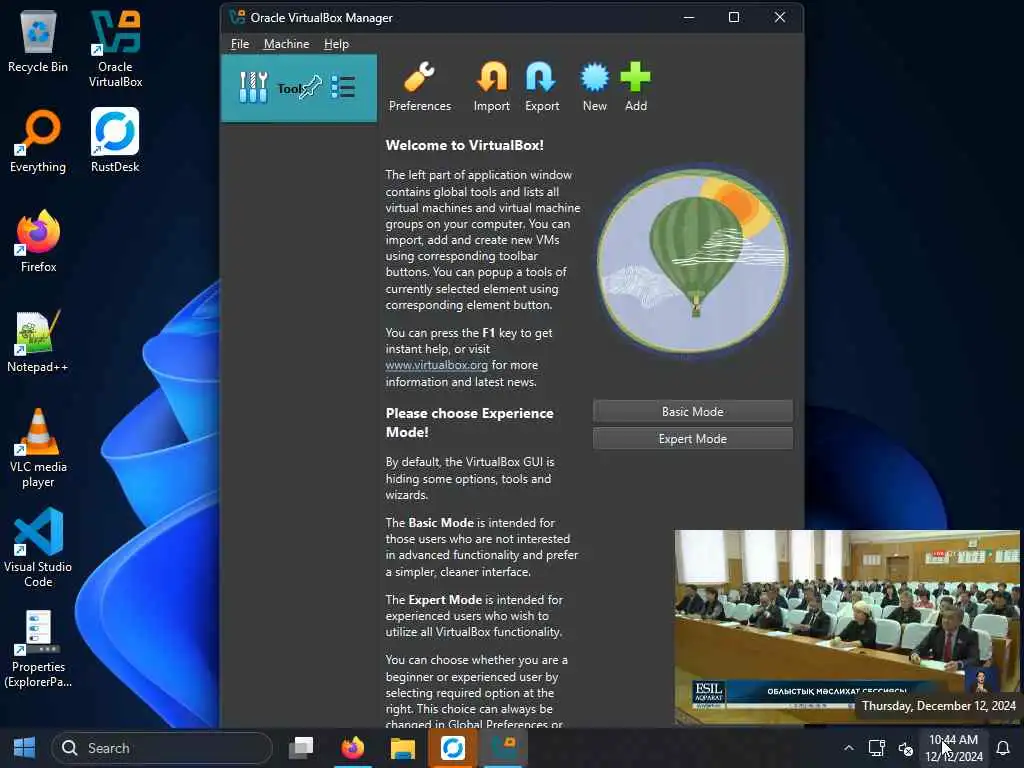This screenshot has width=1024, height=768.
Task: Select Notepad++ desktop shortcut
Action: [x=38, y=342]
